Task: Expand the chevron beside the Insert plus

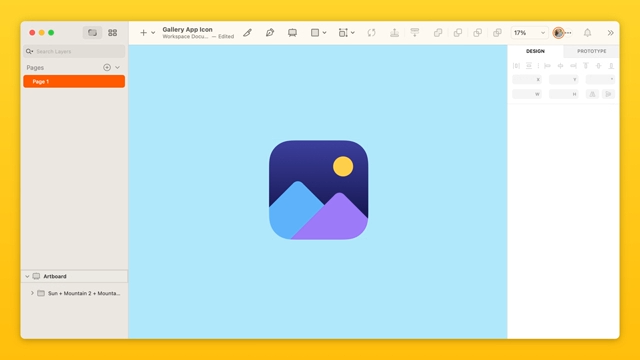Action: pyautogui.click(x=153, y=33)
